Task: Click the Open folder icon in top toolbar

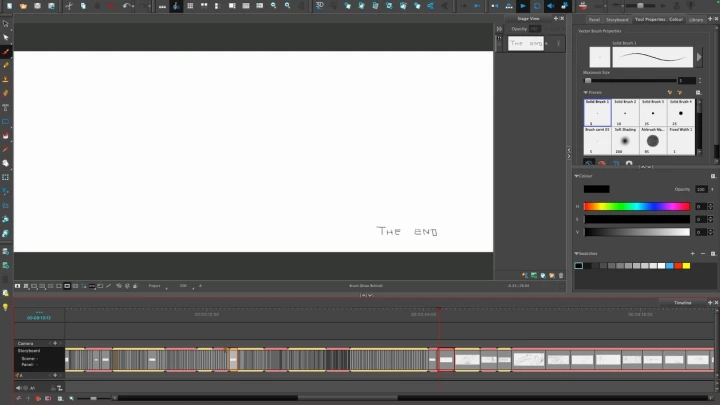Action: pos(22,6)
